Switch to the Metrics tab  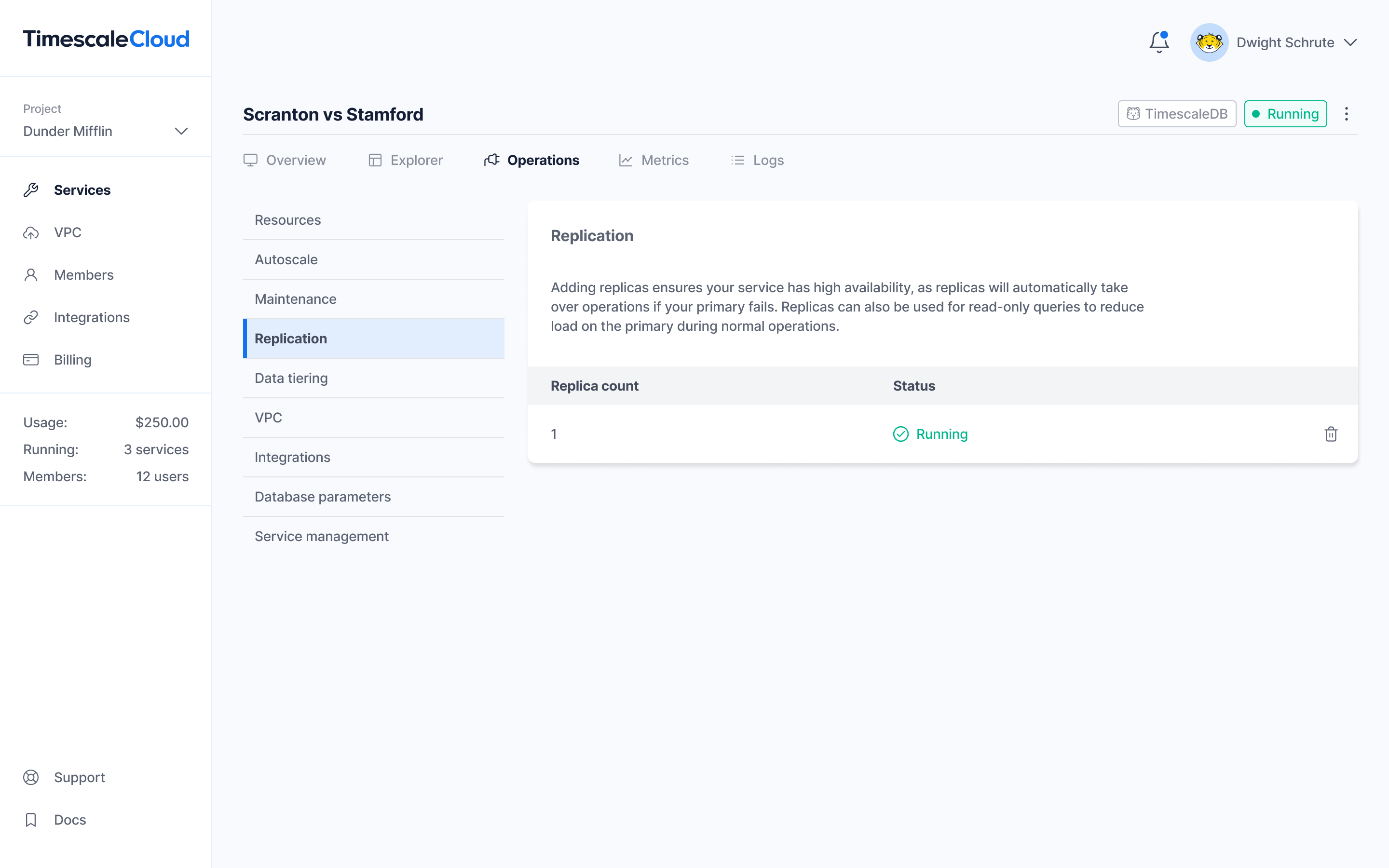coord(654,160)
